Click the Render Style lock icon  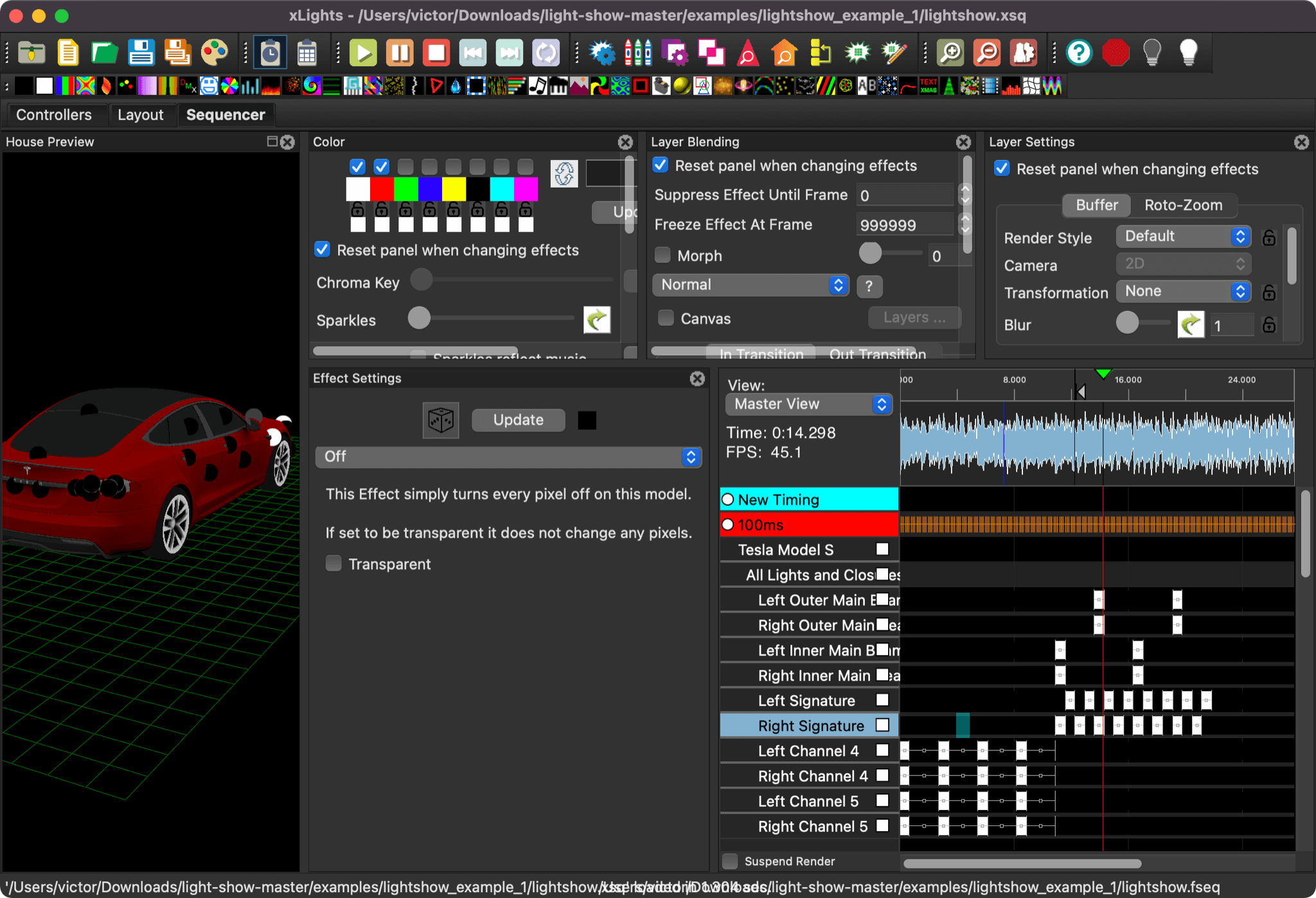[x=1269, y=237]
